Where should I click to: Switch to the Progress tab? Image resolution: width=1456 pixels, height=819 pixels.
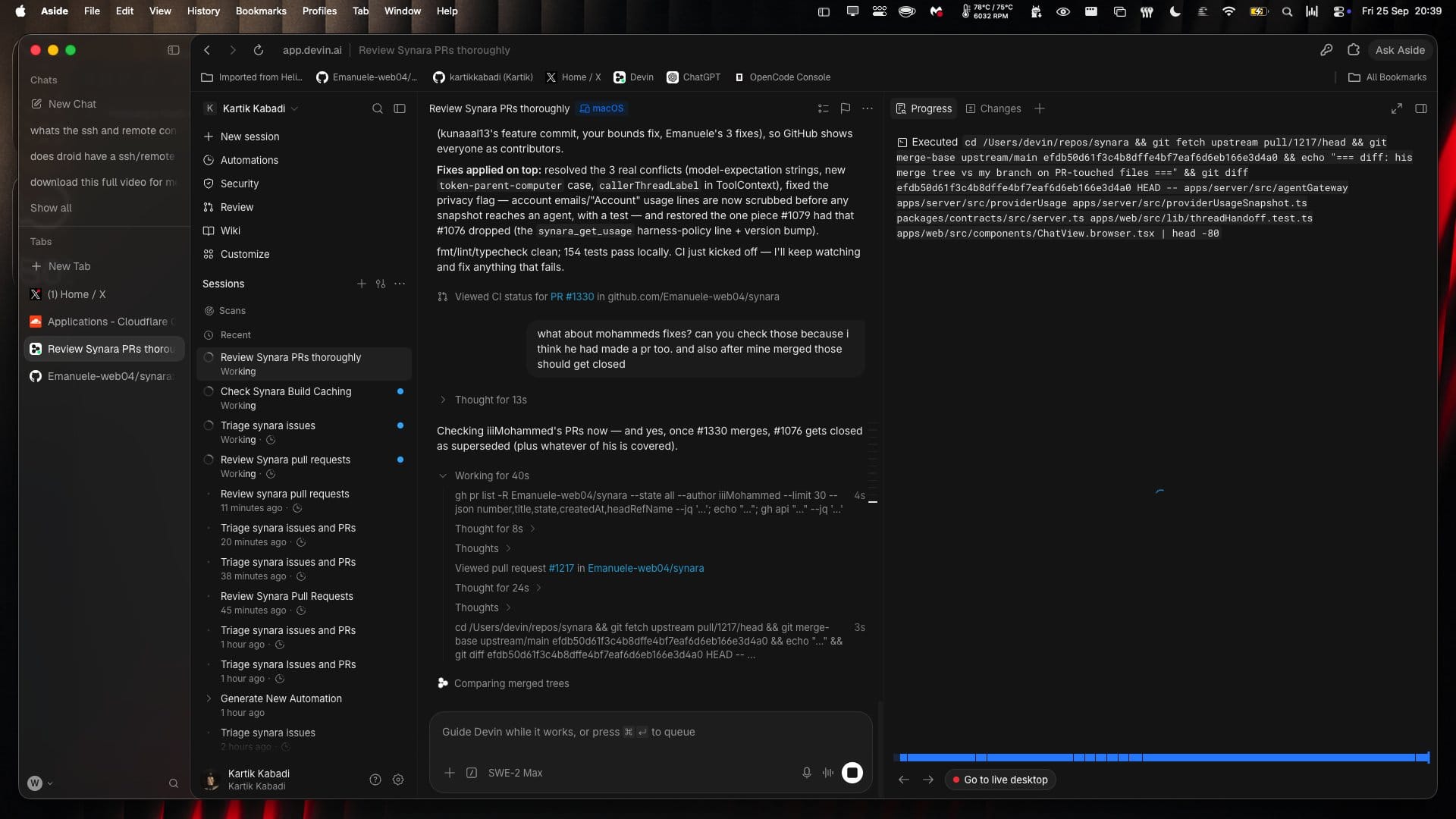tap(924, 108)
